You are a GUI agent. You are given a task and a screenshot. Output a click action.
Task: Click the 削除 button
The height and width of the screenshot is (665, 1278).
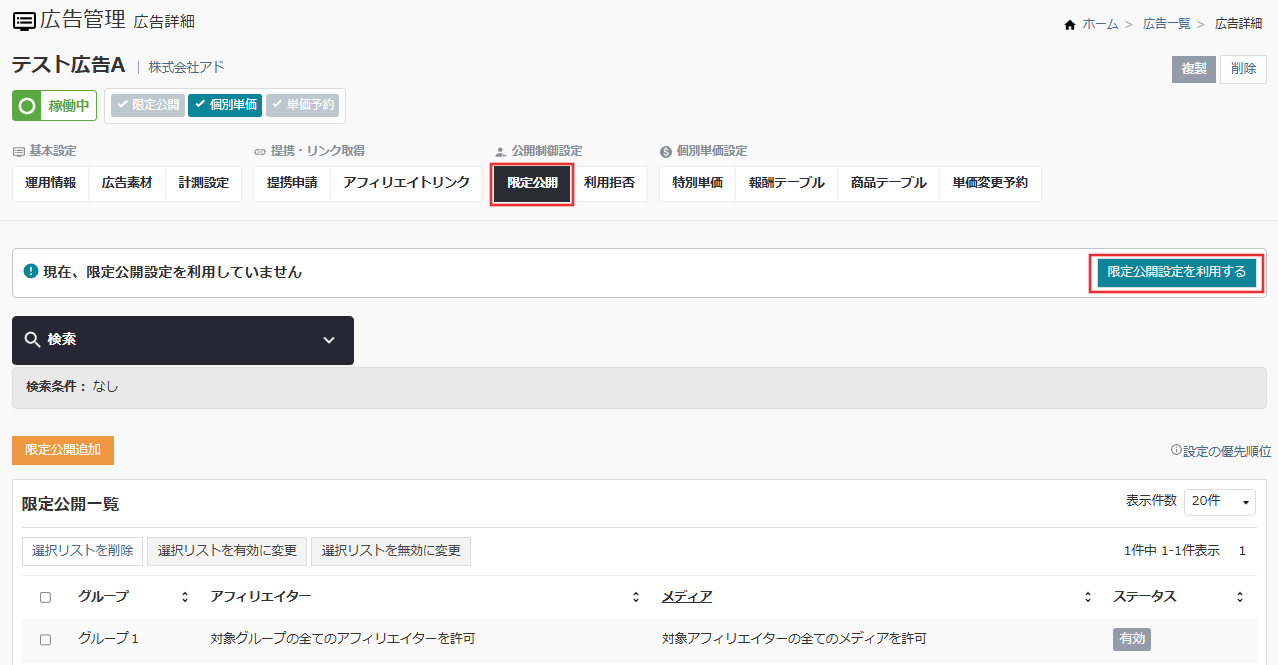pos(1243,69)
